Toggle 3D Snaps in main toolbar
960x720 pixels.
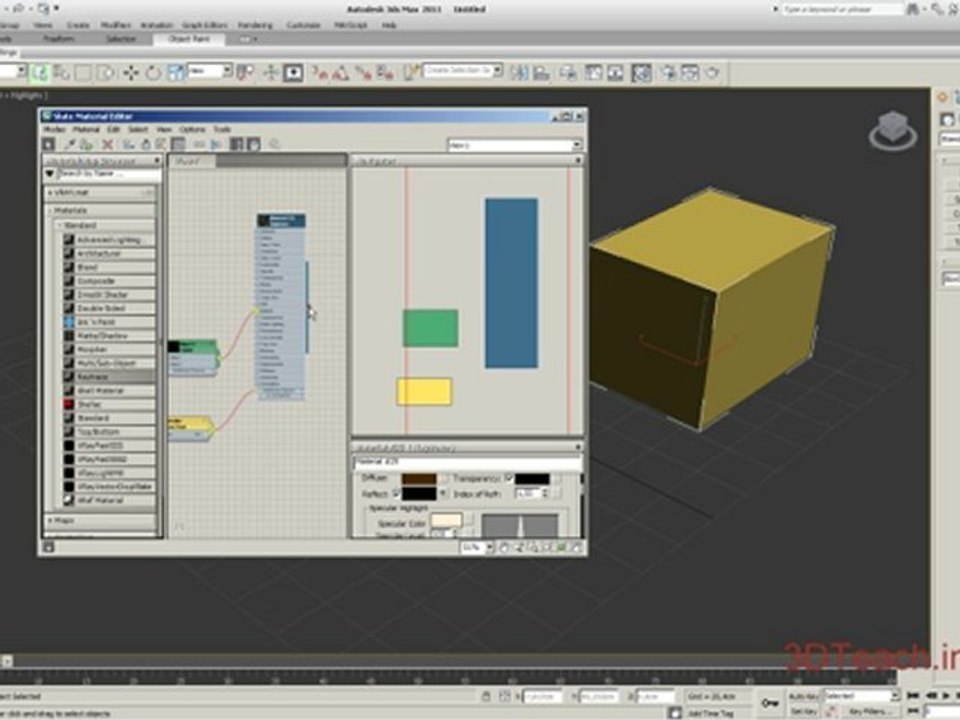(x=319, y=73)
